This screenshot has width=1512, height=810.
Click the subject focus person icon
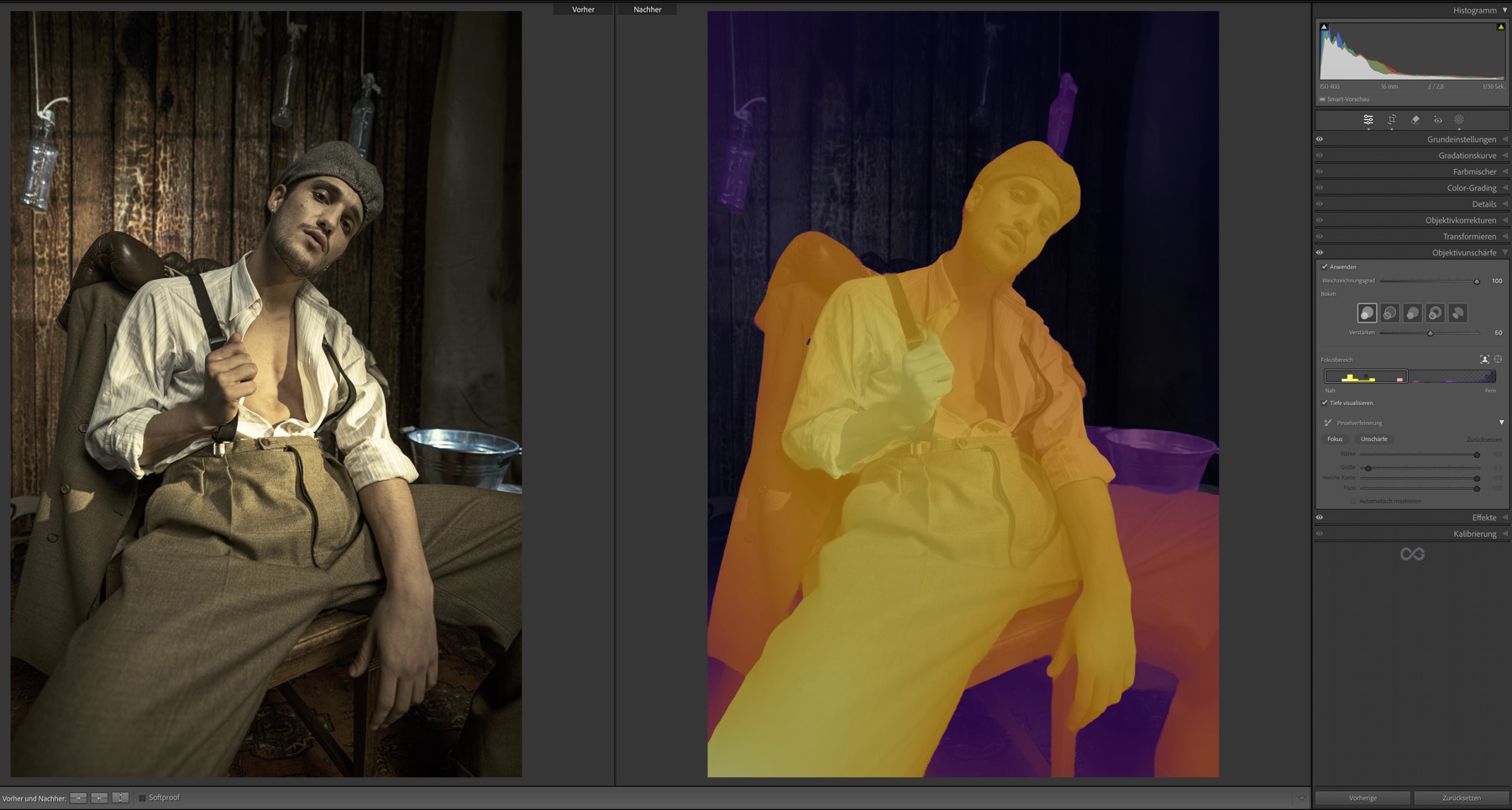click(x=1484, y=360)
